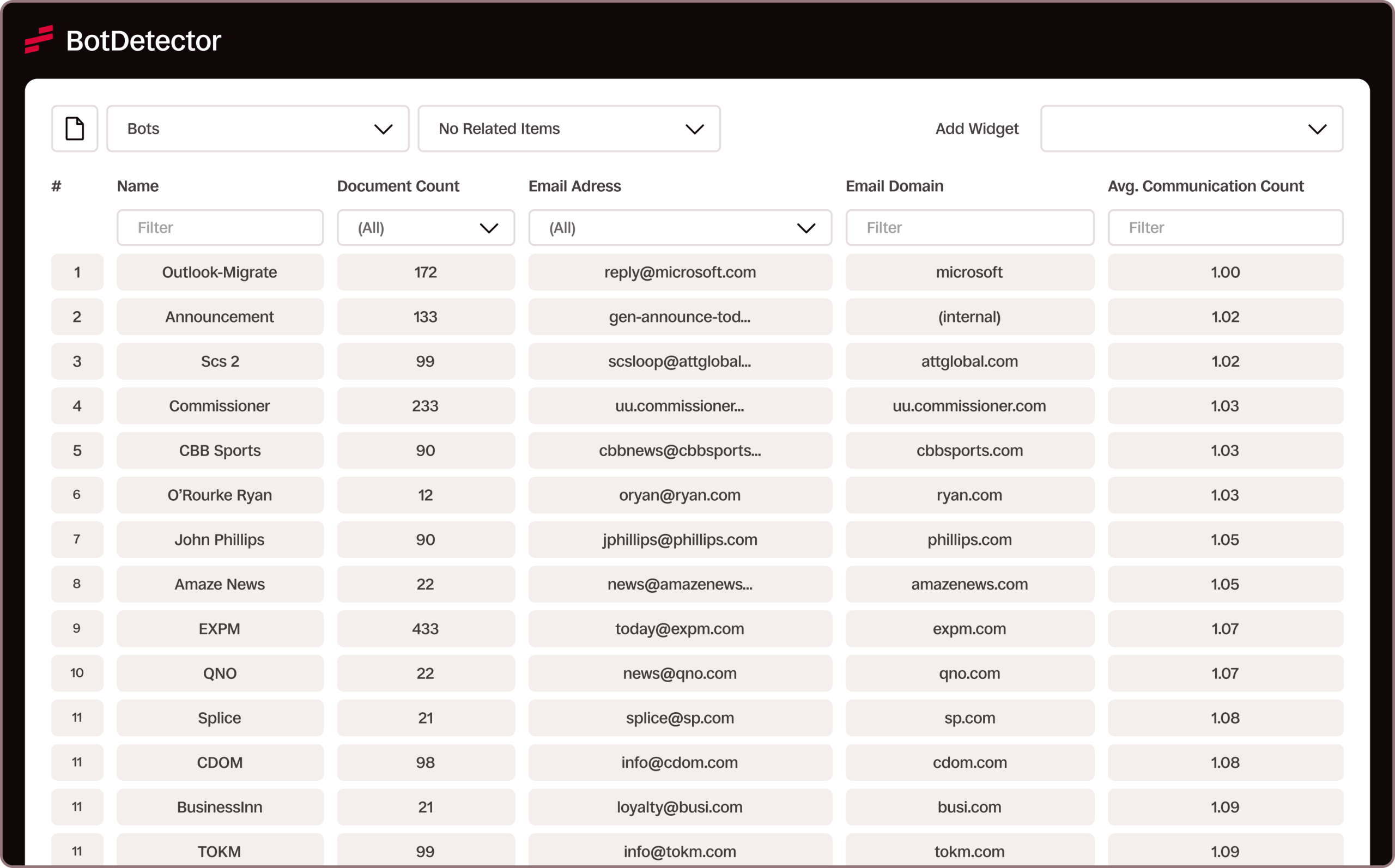Screen dimensions: 1395x868
Task: Click the EXPM document count 433
Action: tap(426, 629)
